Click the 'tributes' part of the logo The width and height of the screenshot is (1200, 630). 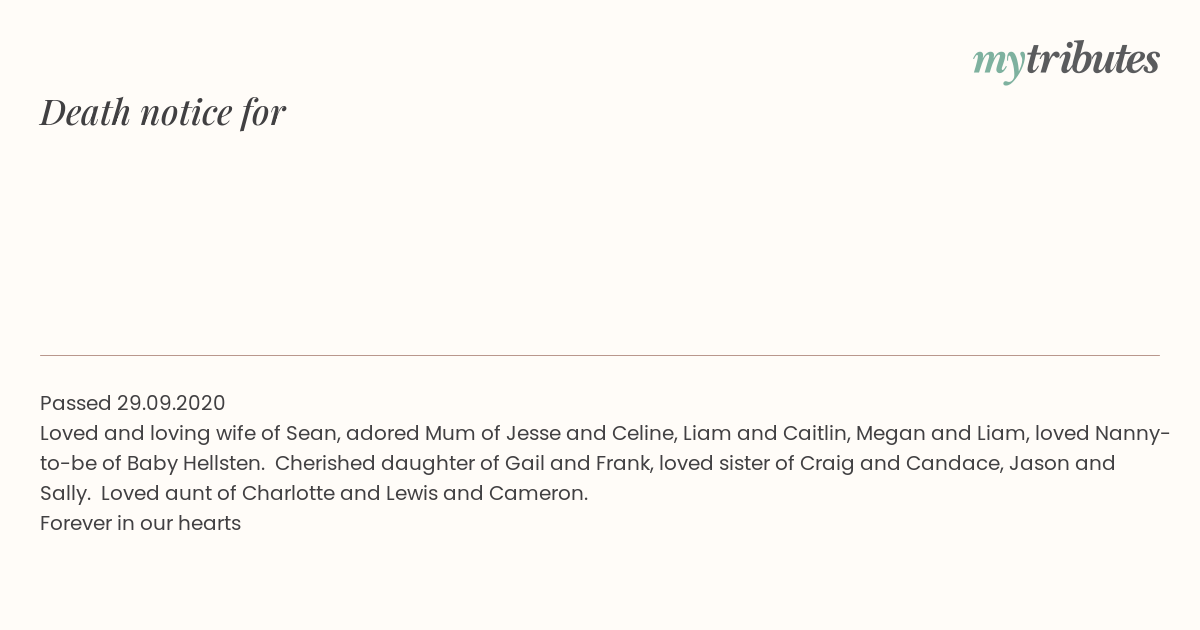(x=1092, y=59)
